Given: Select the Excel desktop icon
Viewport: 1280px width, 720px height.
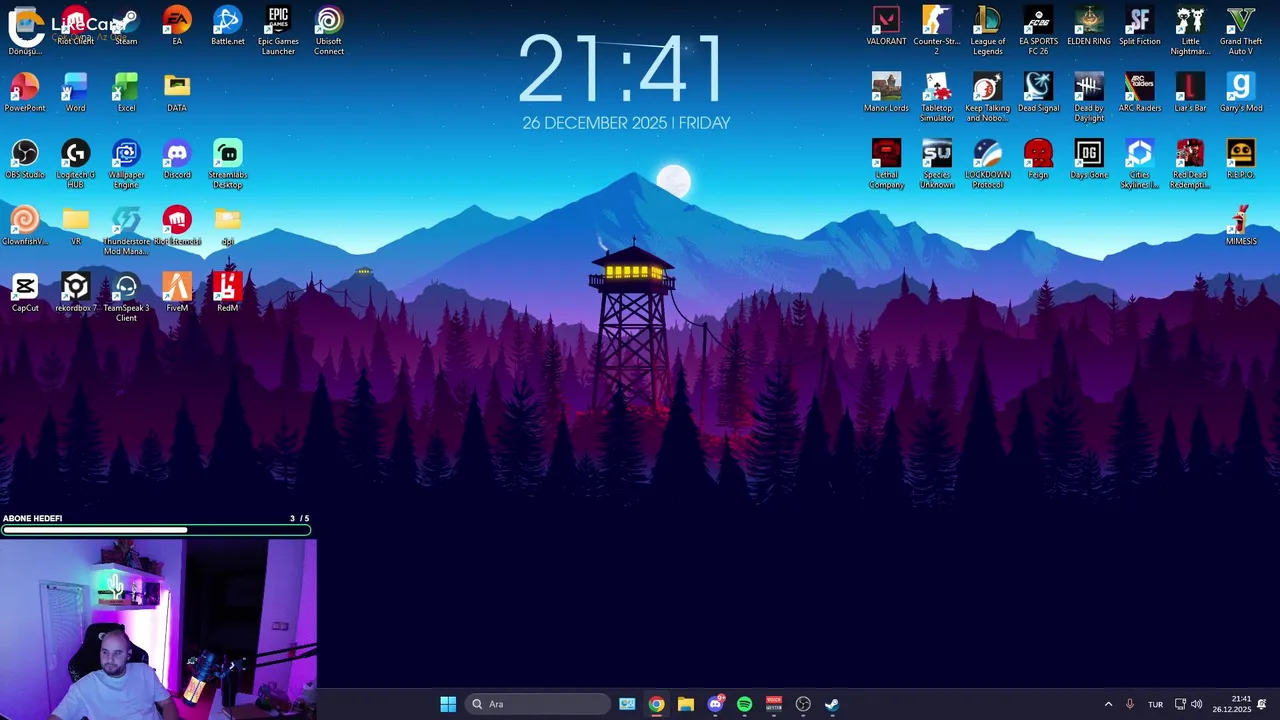Looking at the screenshot, I should coord(126,93).
